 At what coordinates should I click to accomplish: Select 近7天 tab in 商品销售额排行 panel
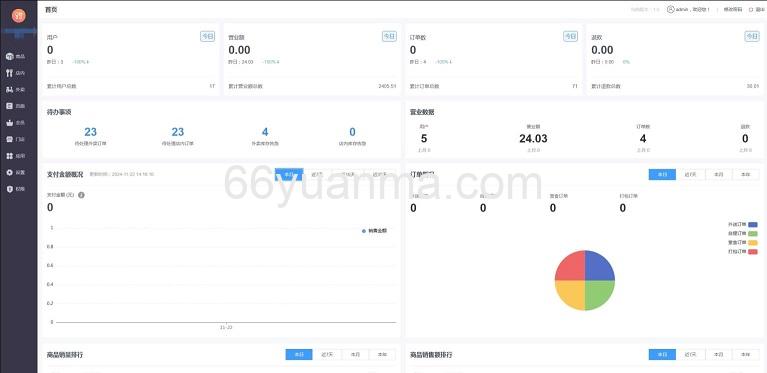click(x=690, y=354)
